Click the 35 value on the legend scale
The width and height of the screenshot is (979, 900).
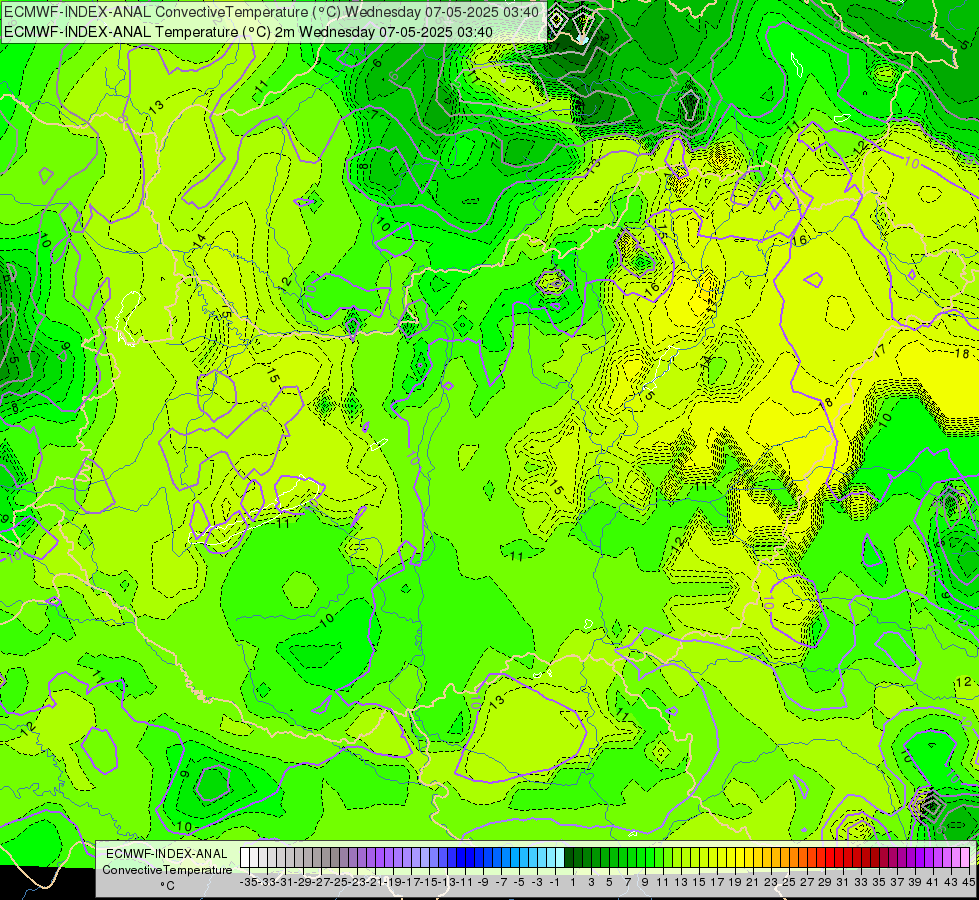coord(879,882)
